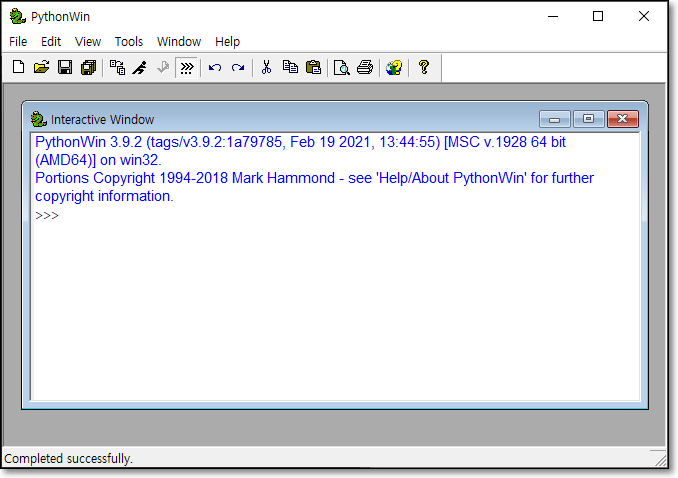Open the Window menu
Screen dimensions: 678x478
point(179,42)
